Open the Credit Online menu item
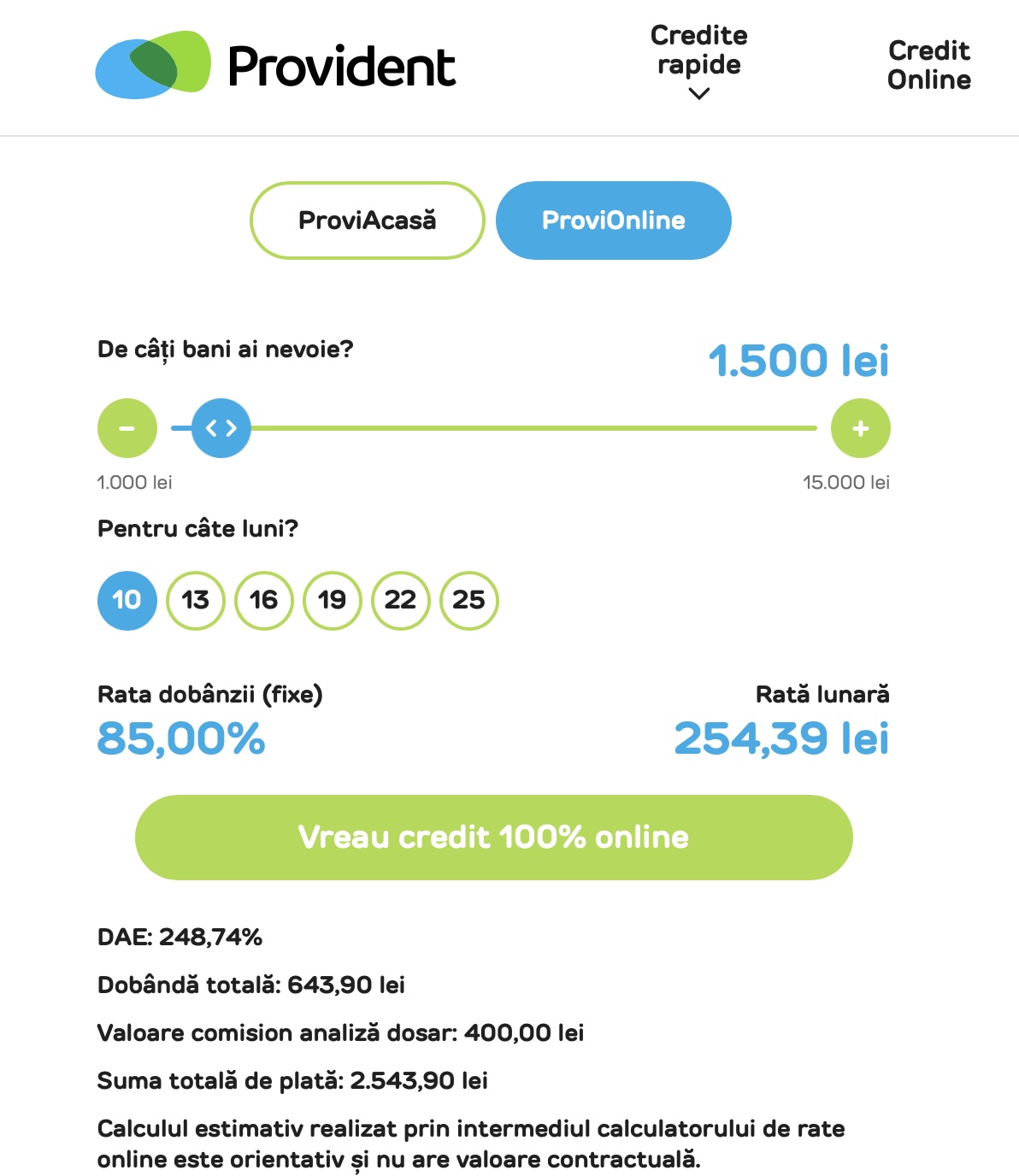Screen dimensions: 1019x1176 pos(929,65)
